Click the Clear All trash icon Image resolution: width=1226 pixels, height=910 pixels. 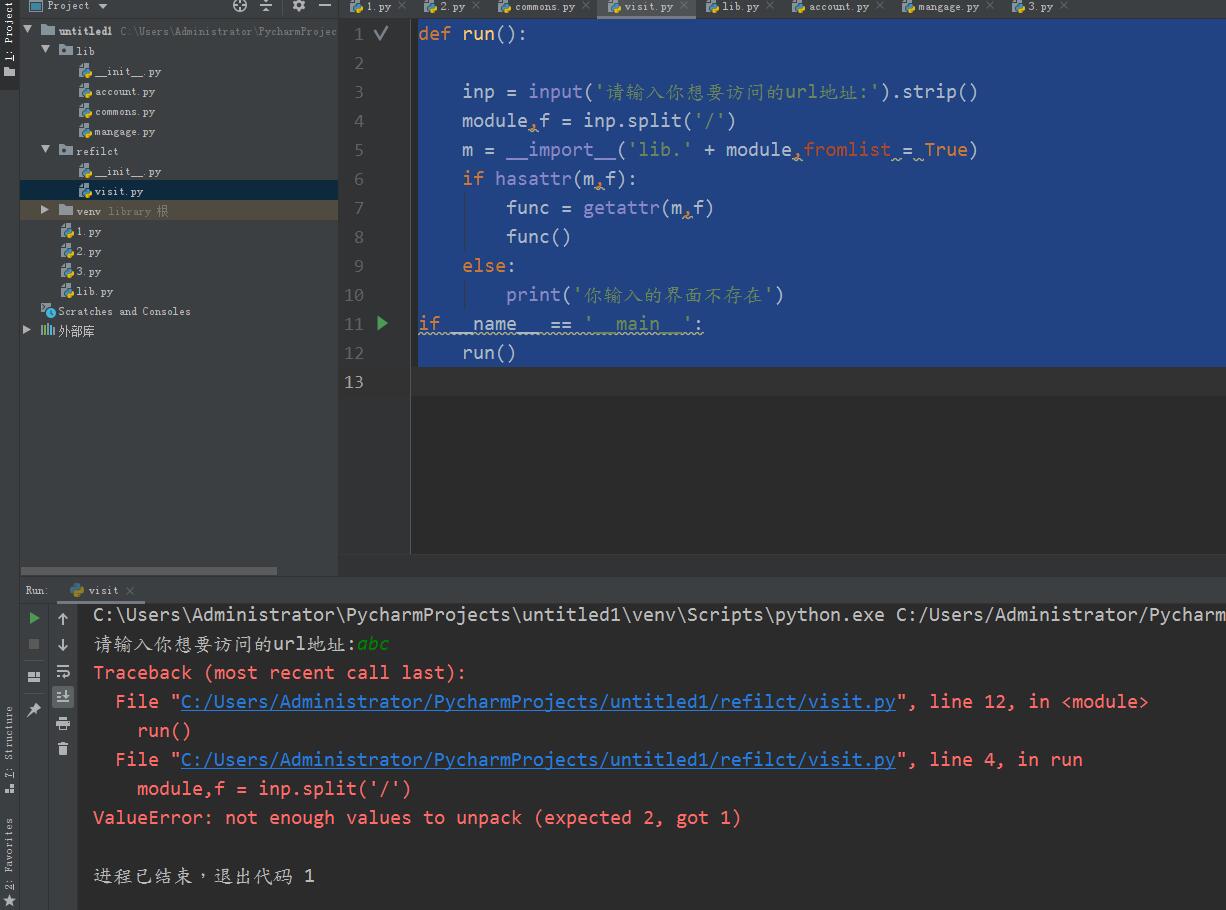(x=63, y=748)
